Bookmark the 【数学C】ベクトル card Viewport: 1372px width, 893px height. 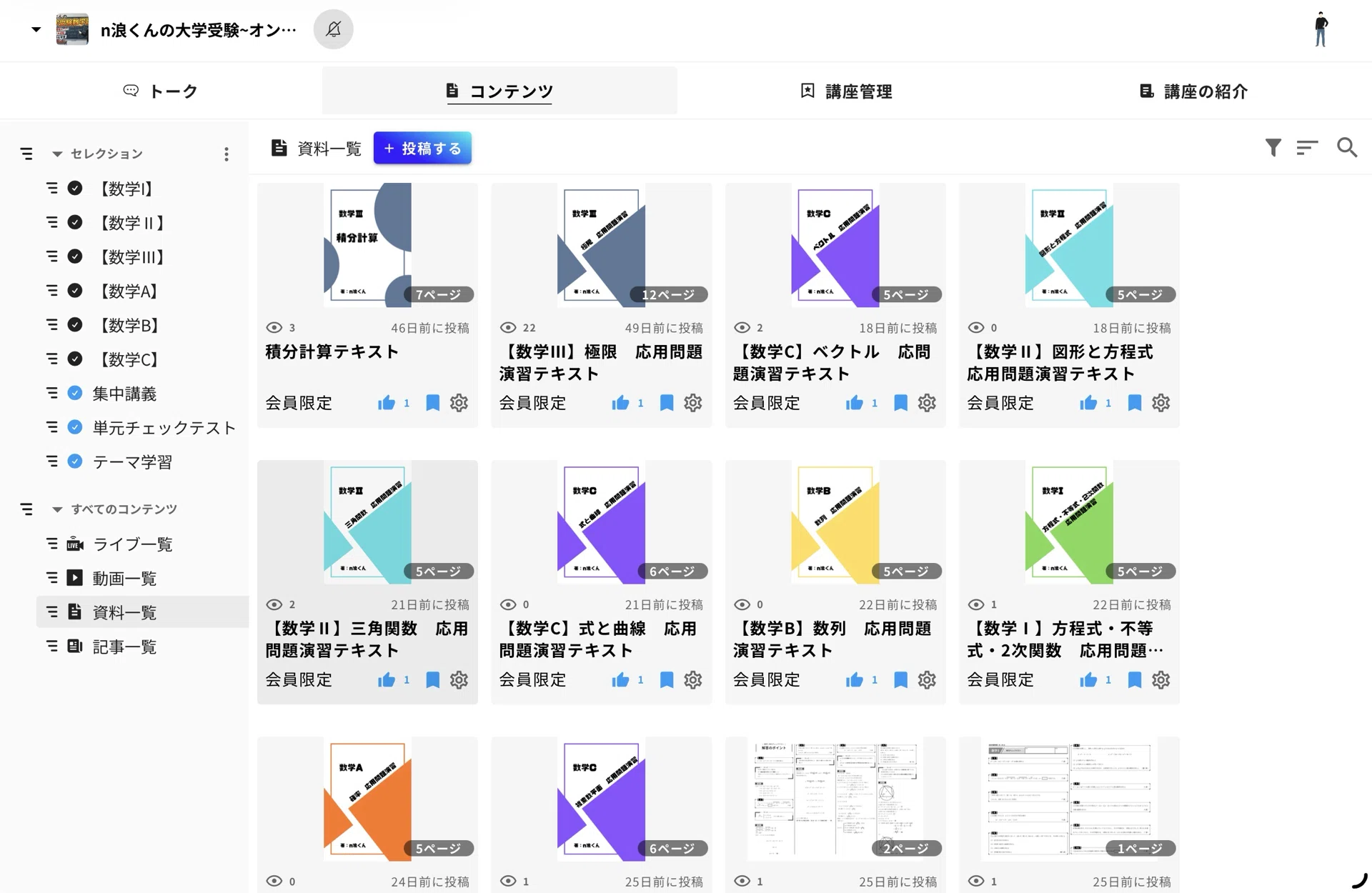click(900, 403)
